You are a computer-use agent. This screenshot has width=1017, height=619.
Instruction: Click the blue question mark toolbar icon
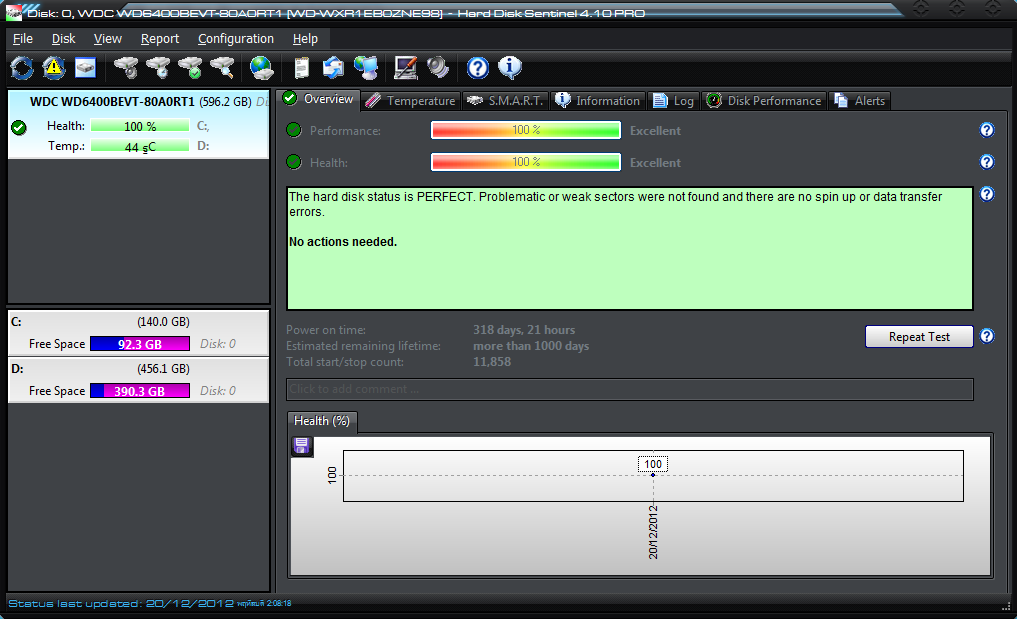pos(477,67)
